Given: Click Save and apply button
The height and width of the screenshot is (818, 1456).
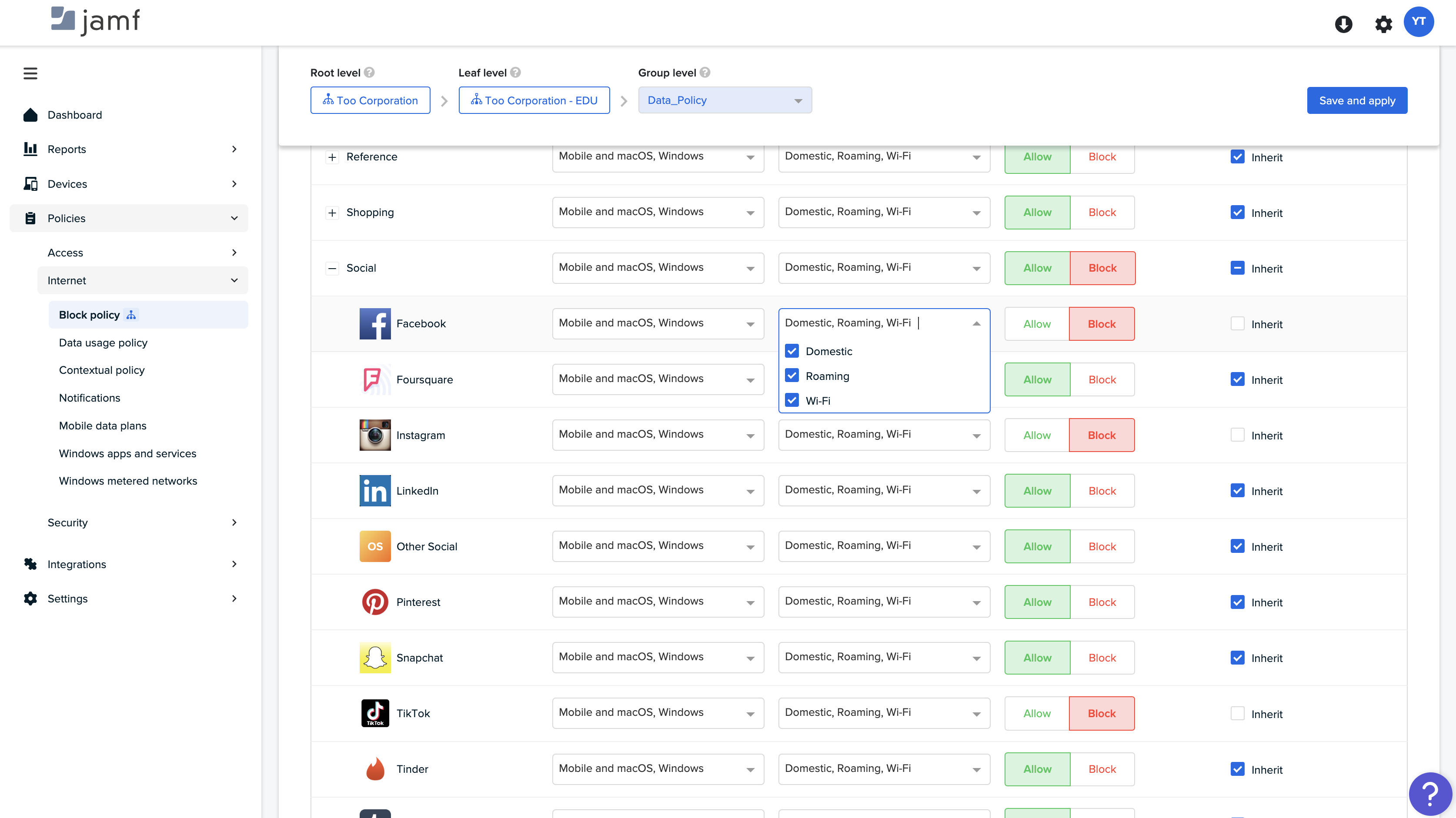Looking at the screenshot, I should [1356, 100].
